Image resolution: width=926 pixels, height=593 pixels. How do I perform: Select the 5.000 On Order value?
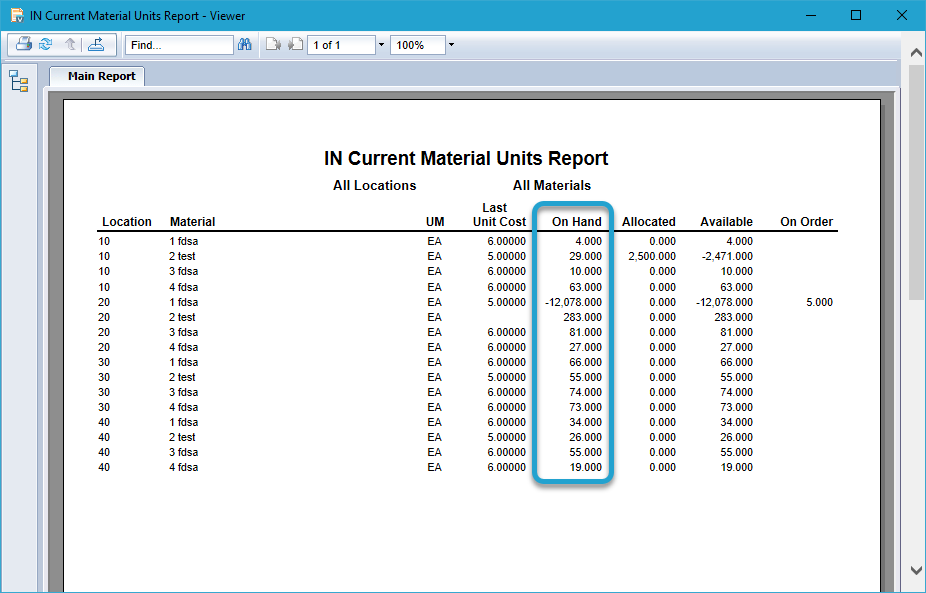(820, 302)
